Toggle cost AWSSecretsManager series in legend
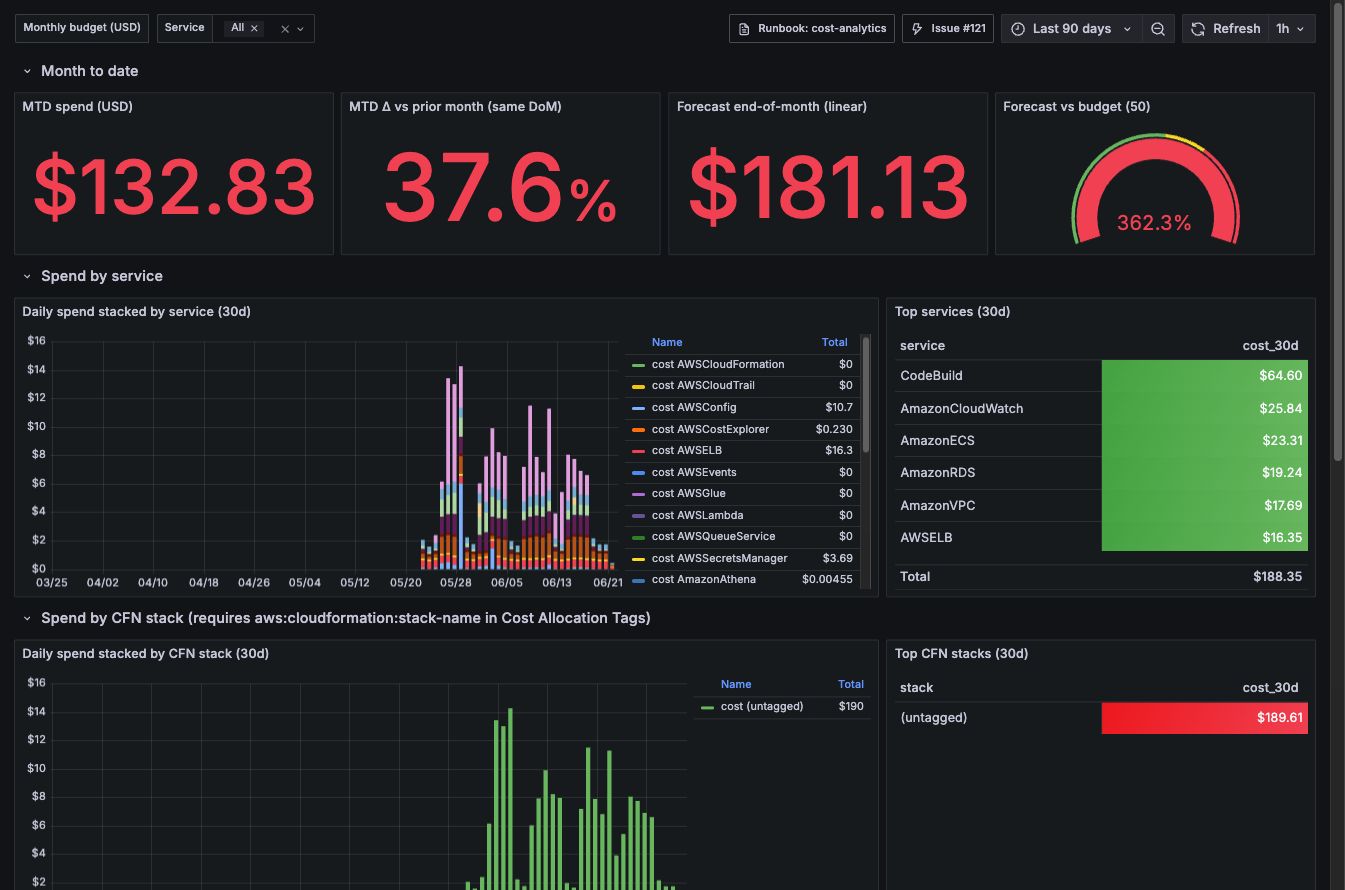 pyautogui.click(x=719, y=558)
